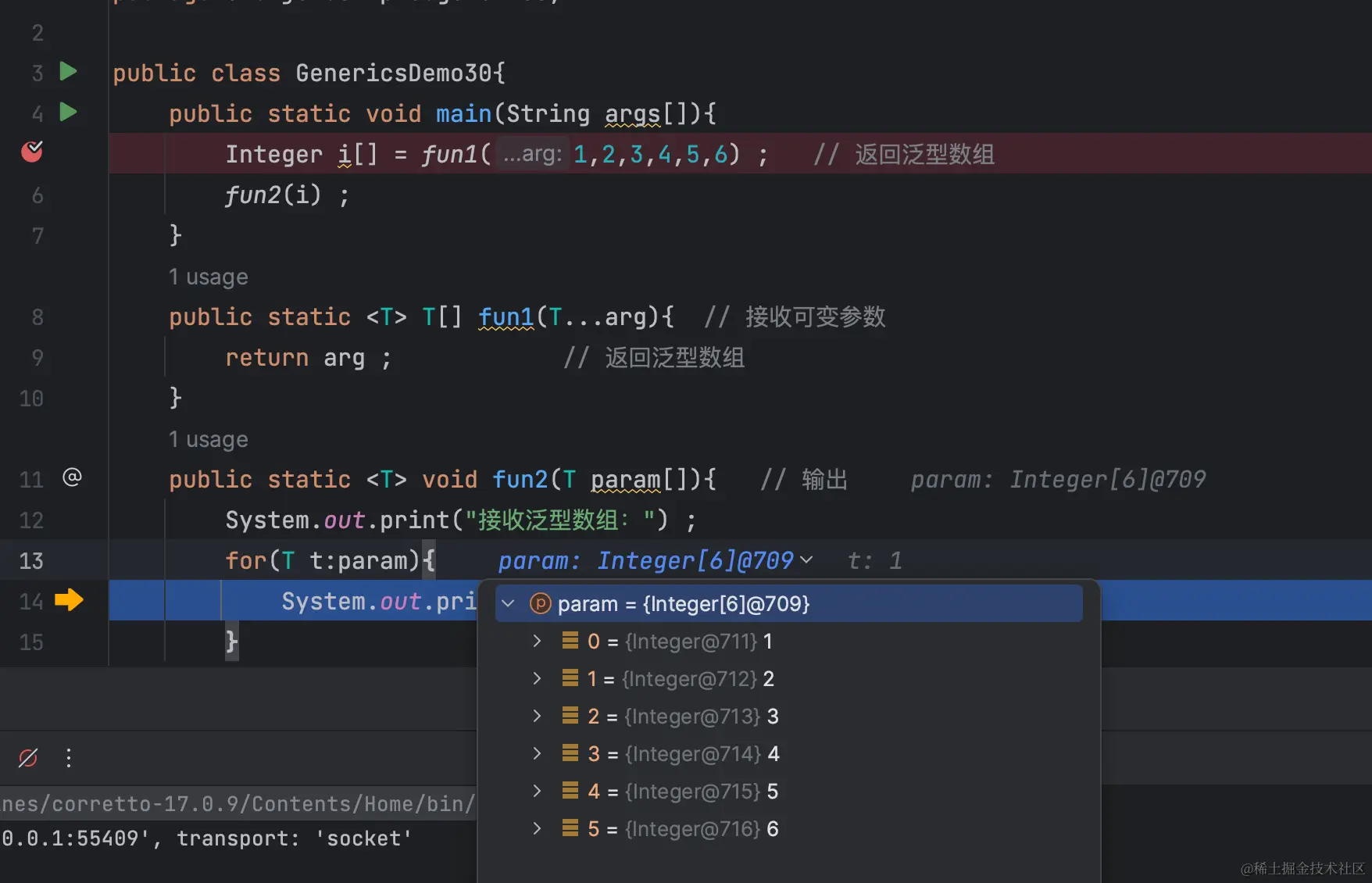The height and width of the screenshot is (883, 1372).
Task: Click the current execution arrow at line 14
Action: (x=69, y=600)
